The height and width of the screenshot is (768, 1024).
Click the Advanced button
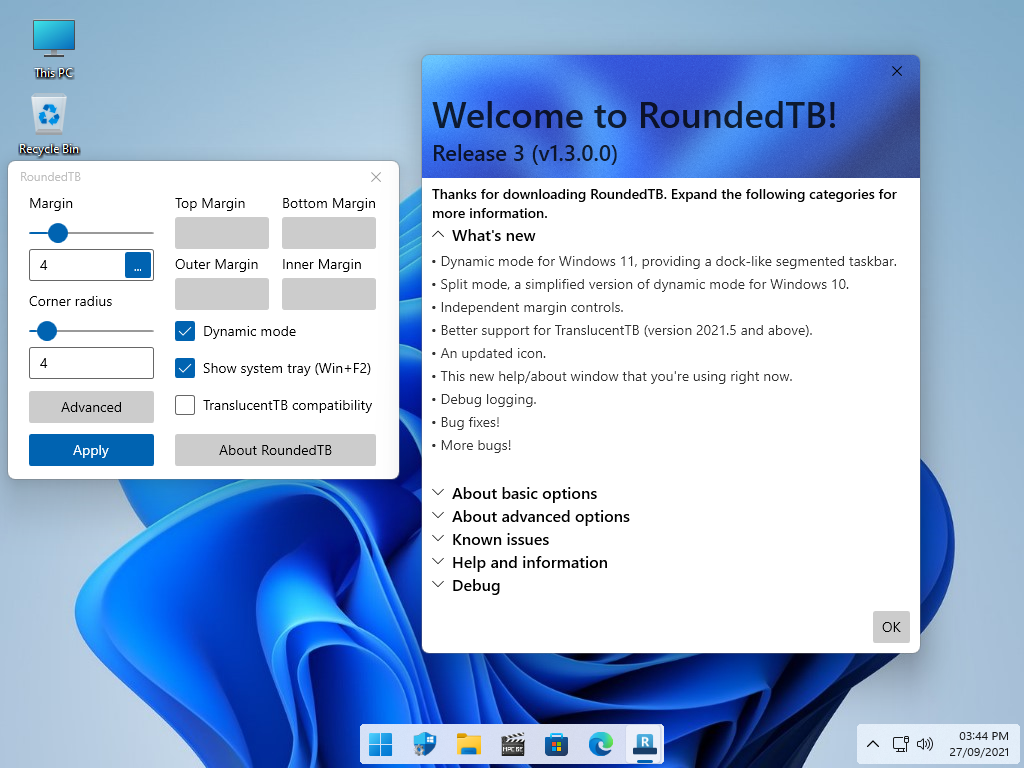[91, 407]
